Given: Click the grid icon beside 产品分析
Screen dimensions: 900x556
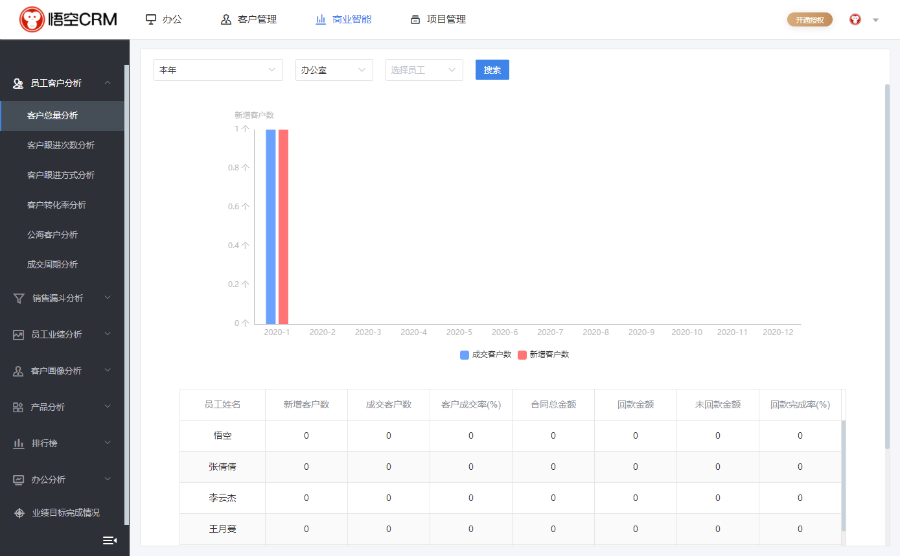Looking at the screenshot, I should point(18,407).
